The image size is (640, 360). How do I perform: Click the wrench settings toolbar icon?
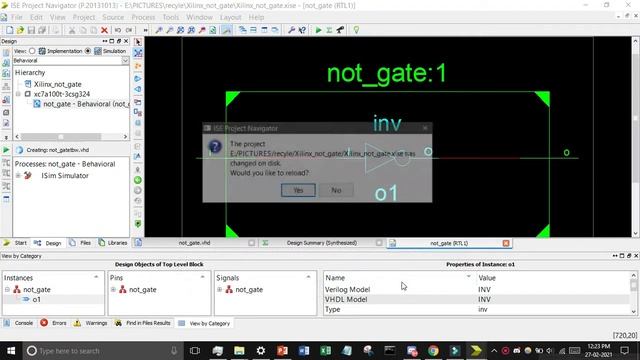pos(291,30)
